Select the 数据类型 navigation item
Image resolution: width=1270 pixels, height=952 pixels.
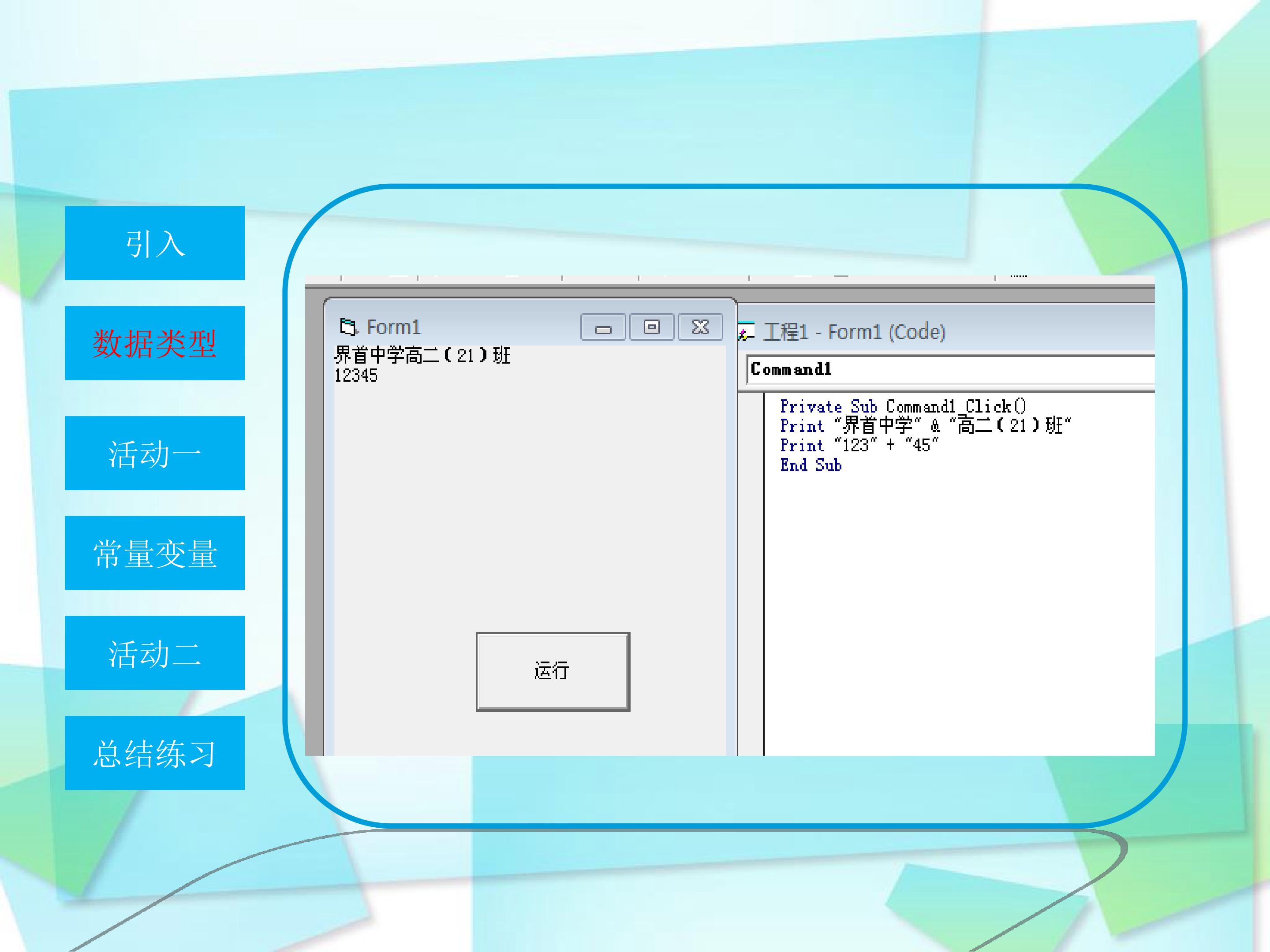tap(154, 343)
